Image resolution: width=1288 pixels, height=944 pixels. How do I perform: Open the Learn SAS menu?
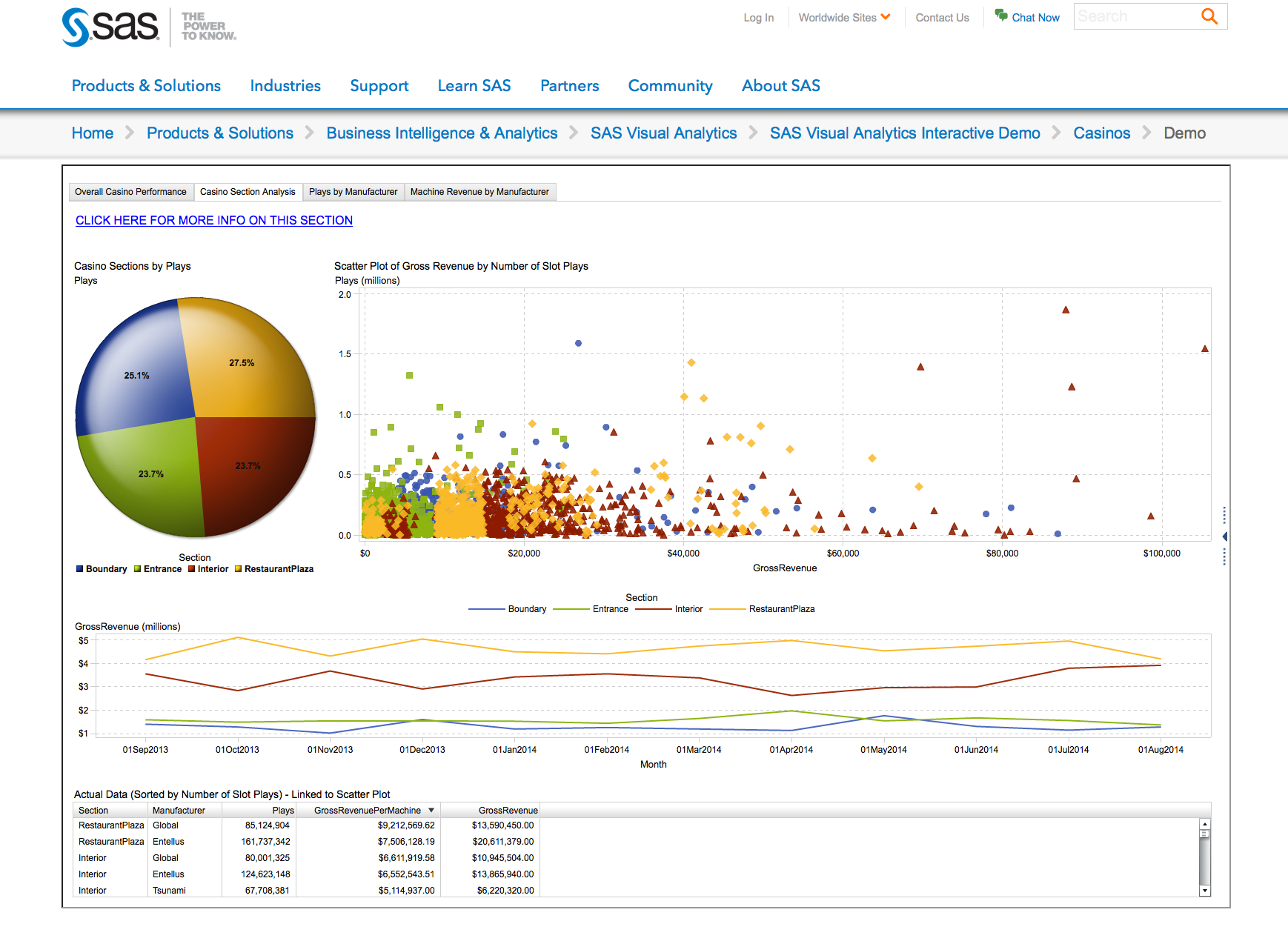pyautogui.click(x=474, y=86)
